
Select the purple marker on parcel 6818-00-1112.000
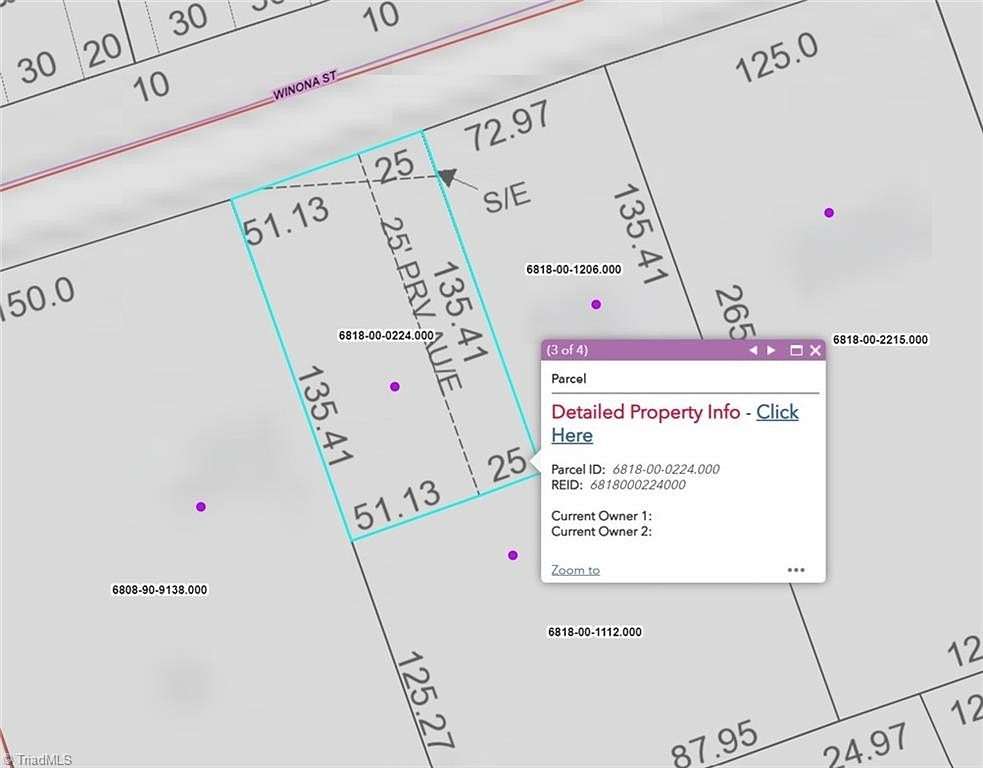[513, 553]
